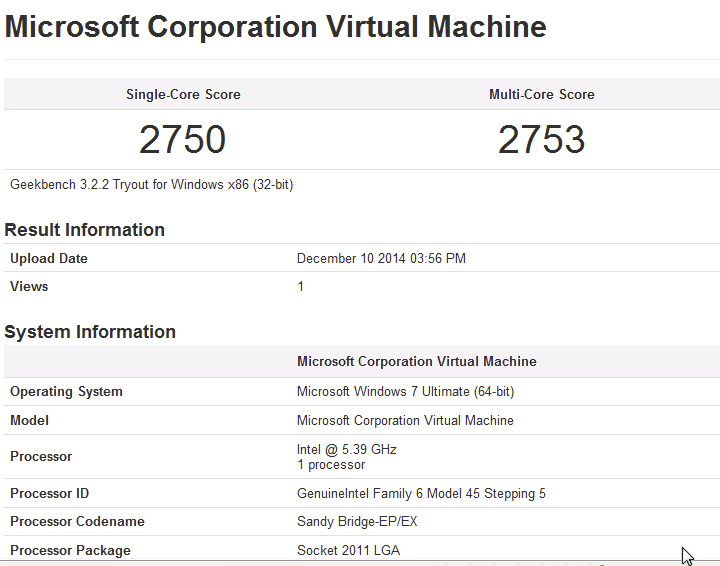
Task: Click the Socket 2011 LGA package value
Action: (x=349, y=550)
